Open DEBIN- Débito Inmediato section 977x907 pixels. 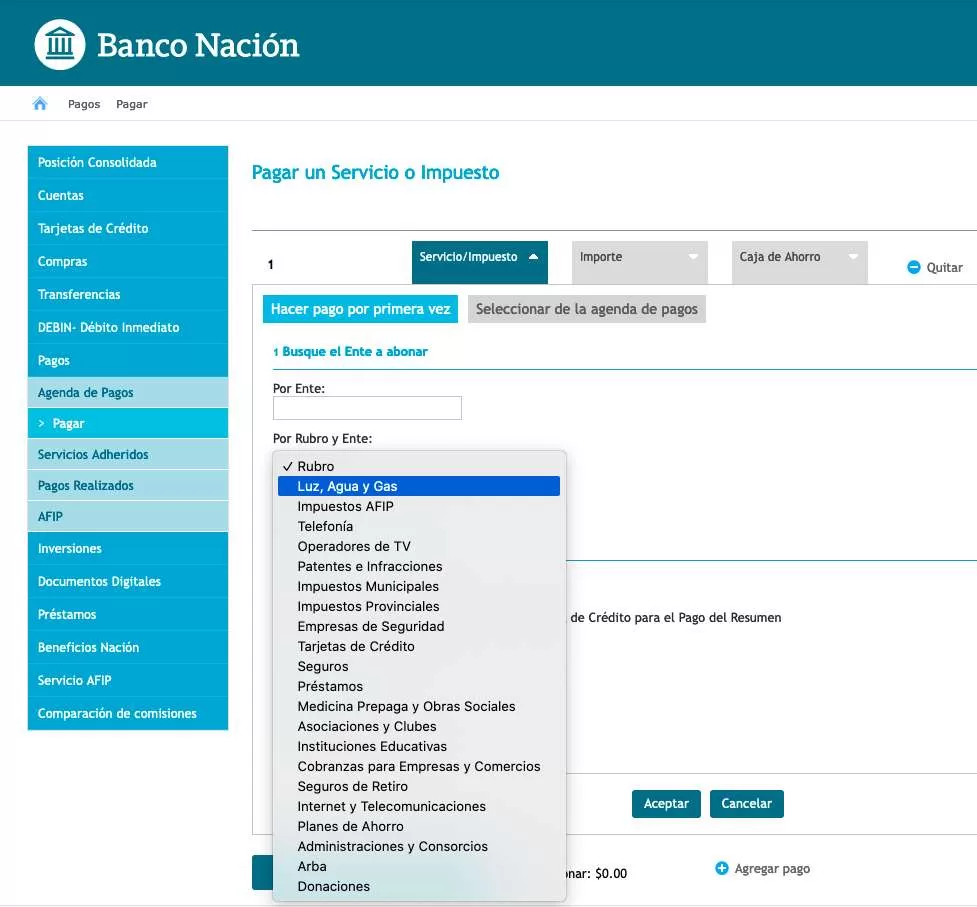128,327
